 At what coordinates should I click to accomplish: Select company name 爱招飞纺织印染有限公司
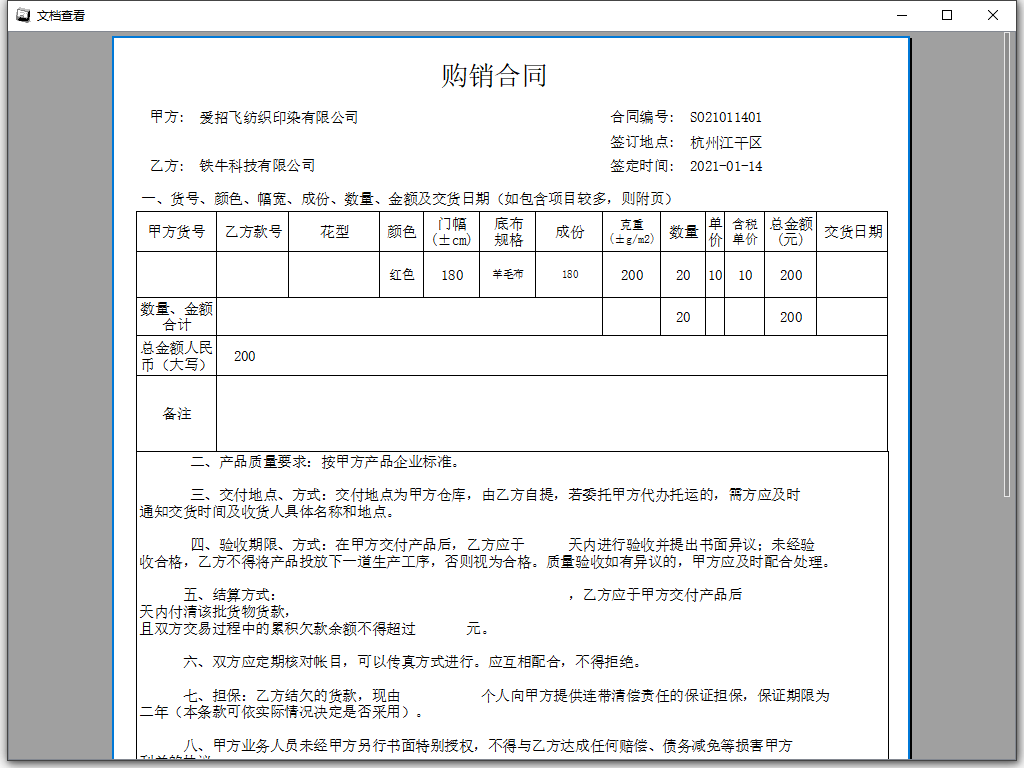(x=279, y=118)
